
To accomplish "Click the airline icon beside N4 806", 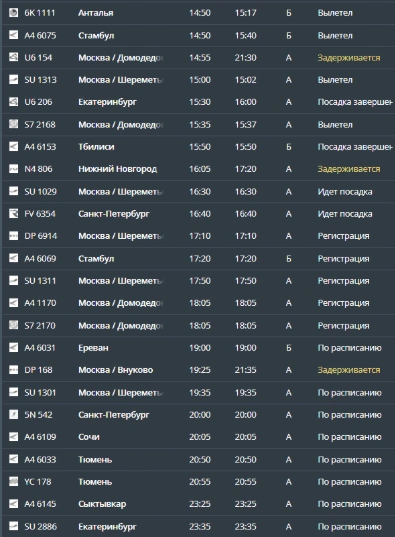I will (x=13, y=169).
